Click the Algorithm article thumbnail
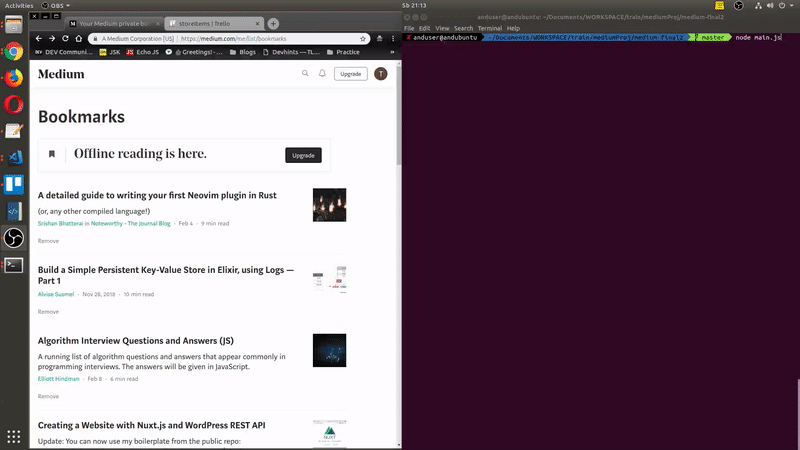The width and height of the screenshot is (800, 450). click(330, 351)
